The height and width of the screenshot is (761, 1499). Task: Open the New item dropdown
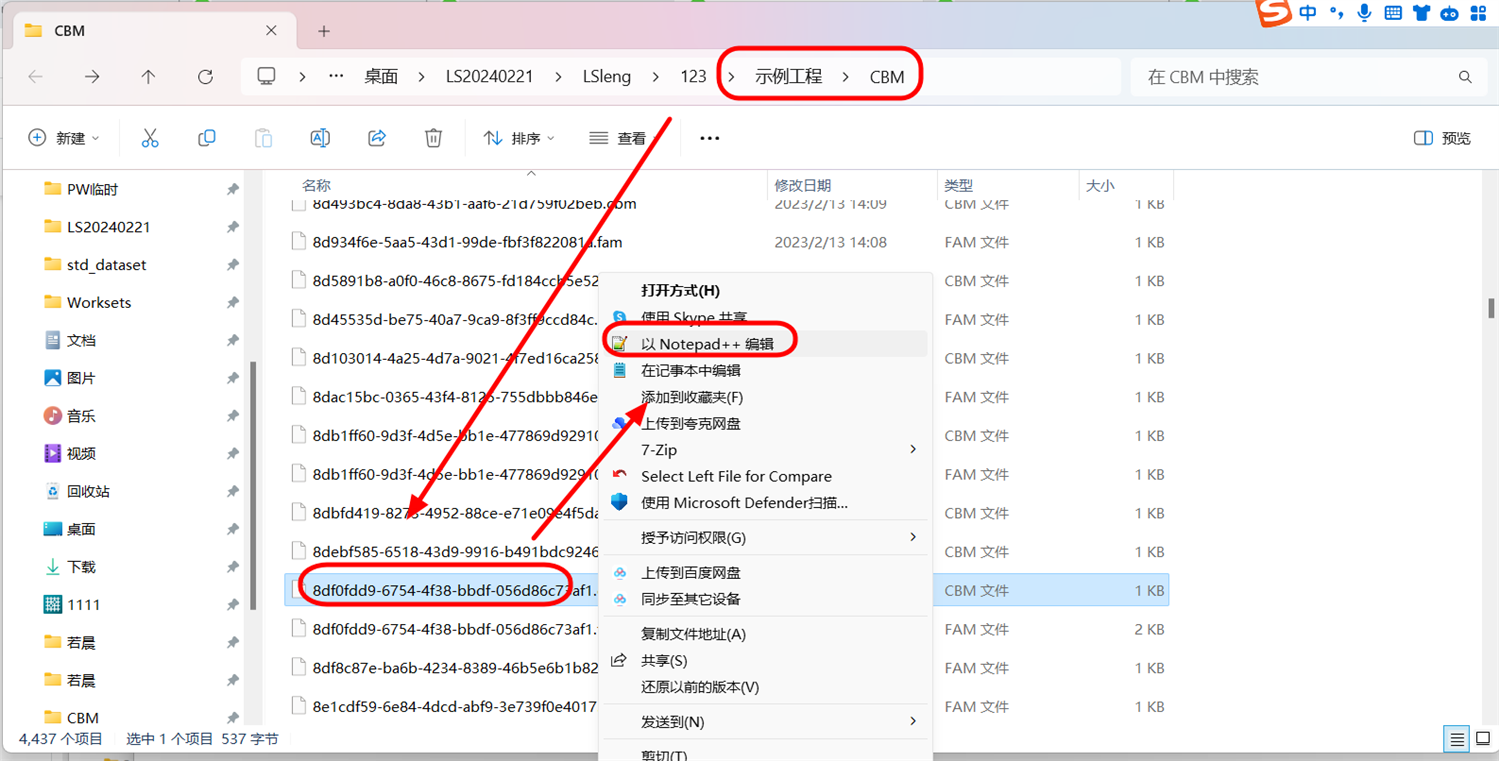(x=64, y=138)
